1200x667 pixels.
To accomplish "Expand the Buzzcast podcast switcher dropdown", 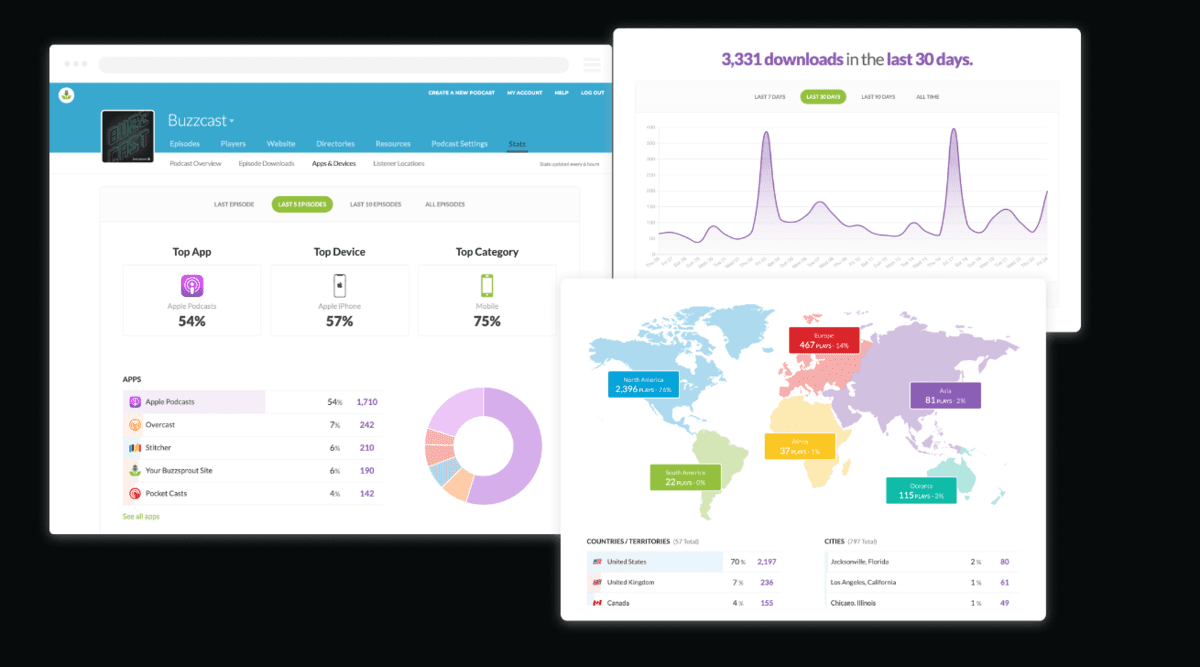I will [x=201, y=120].
